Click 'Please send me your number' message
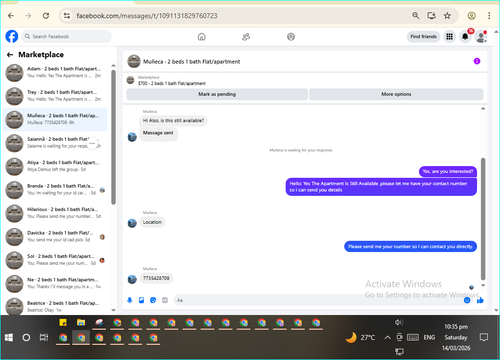Image resolution: width=500 pixels, height=360 pixels. tap(410, 247)
